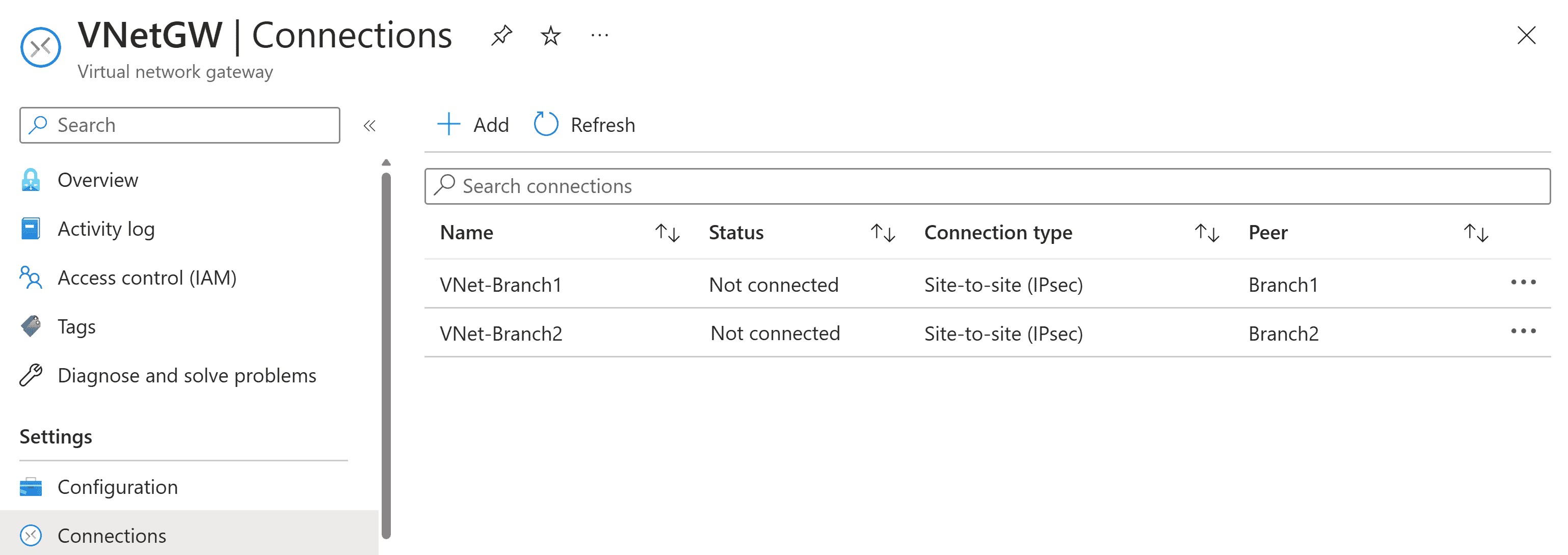Screen dimensions: 1568x555
Task: Click Not connected status of VNet-Branch1
Action: tap(774, 285)
